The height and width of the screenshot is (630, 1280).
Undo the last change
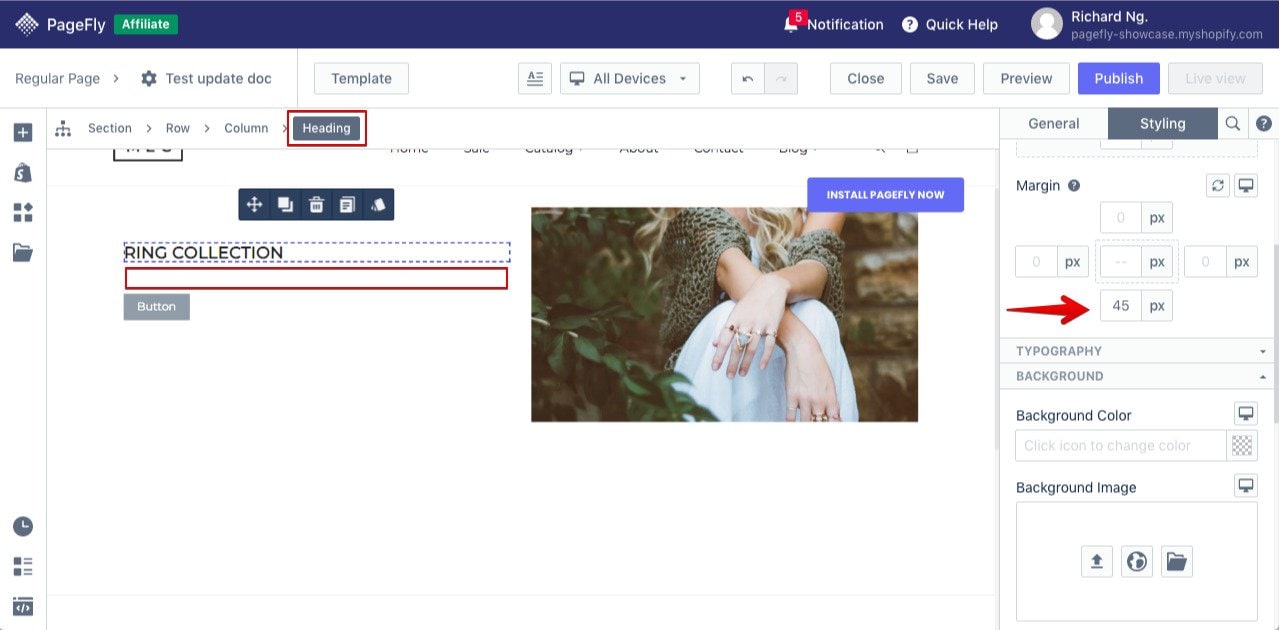(748, 78)
